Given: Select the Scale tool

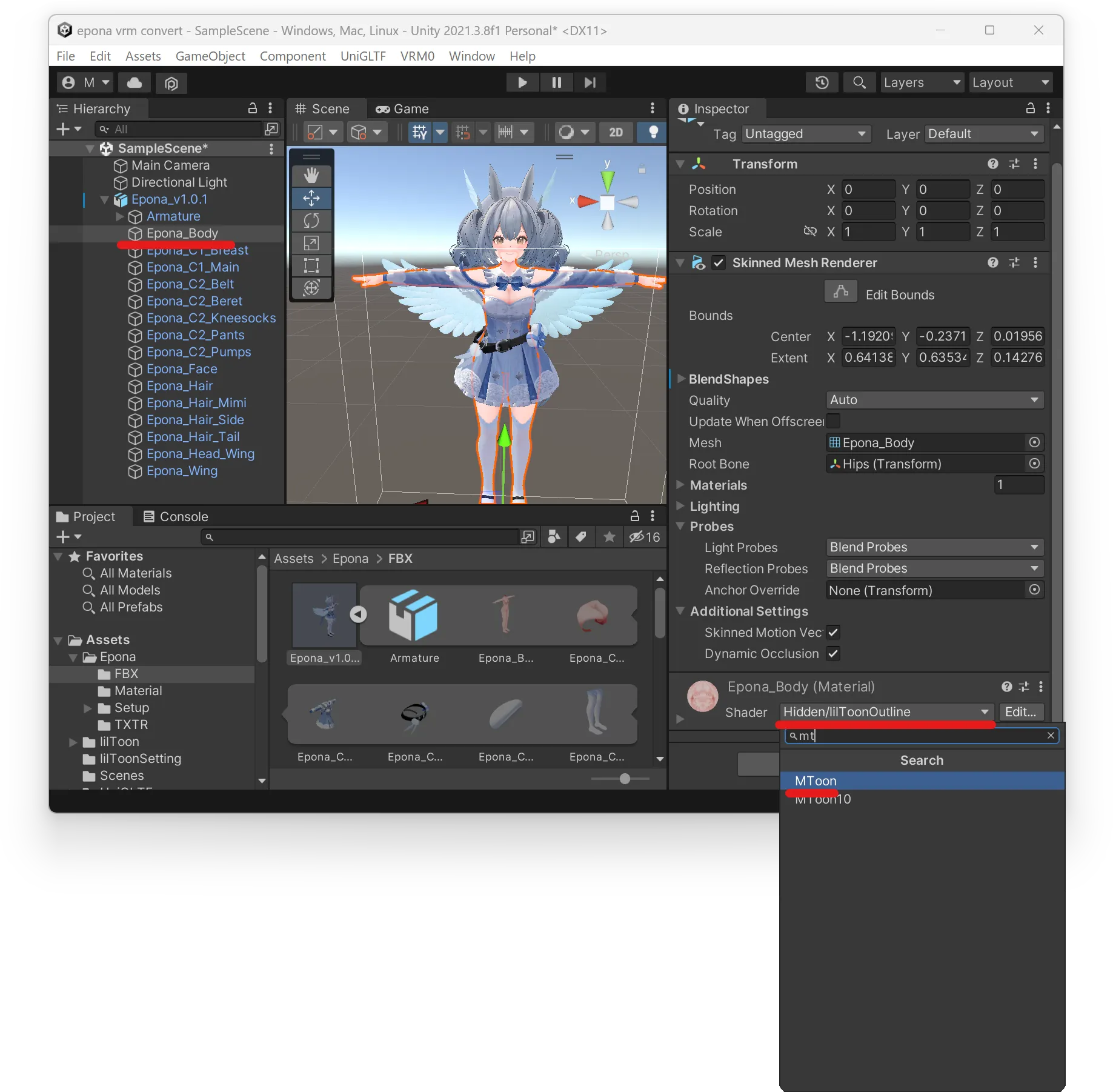Looking at the screenshot, I should click(x=311, y=243).
